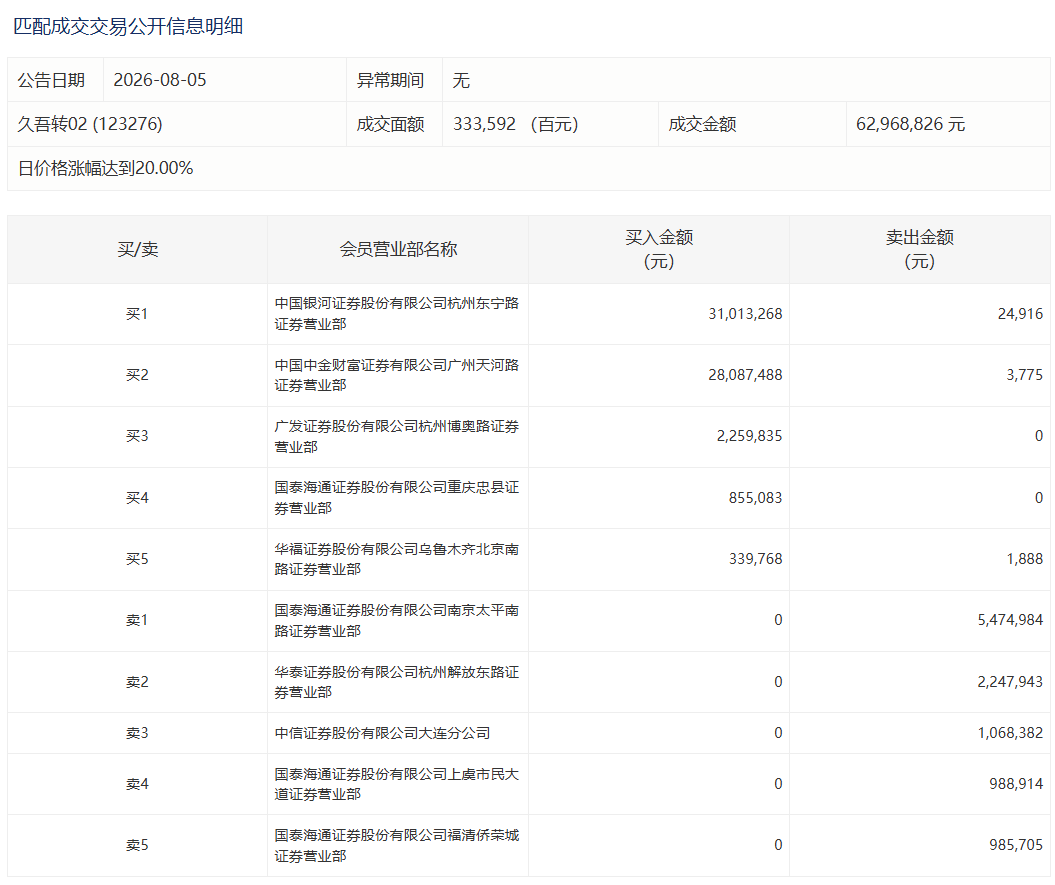This screenshot has width=1055, height=885.
Task: Select sell amount 5,474,984
Action: (x=1010, y=620)
